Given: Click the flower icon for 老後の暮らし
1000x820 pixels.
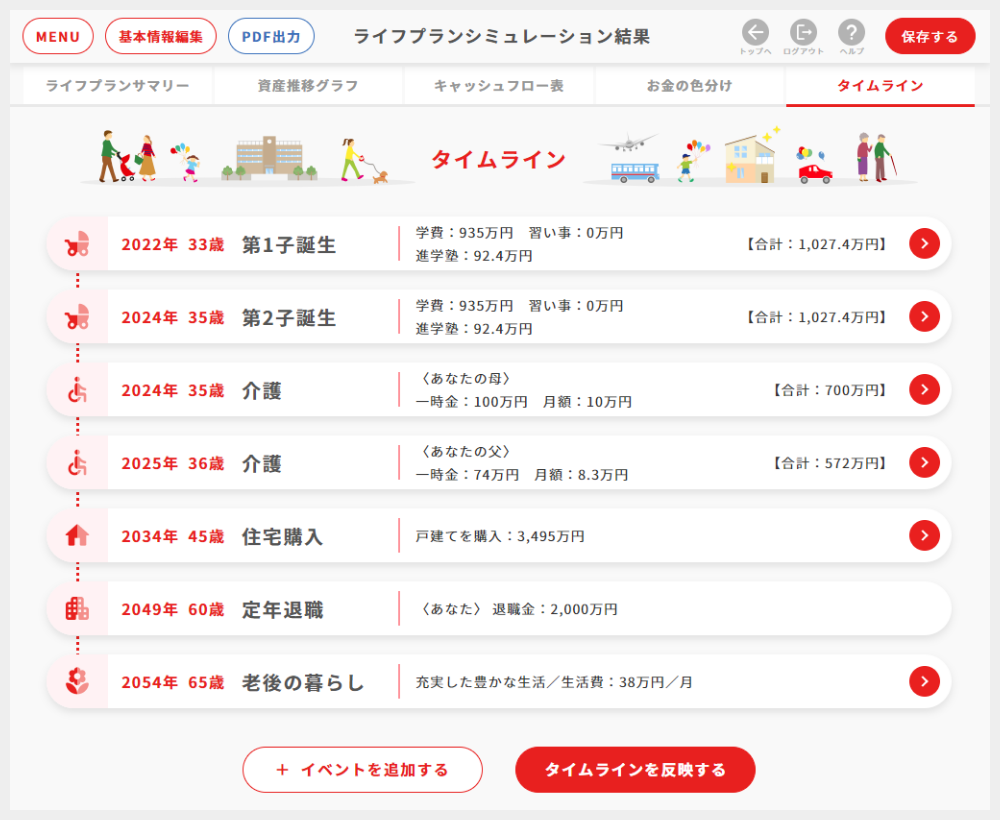Looking at the screenshot, I should pyautogui.click(x=77, y=682).
